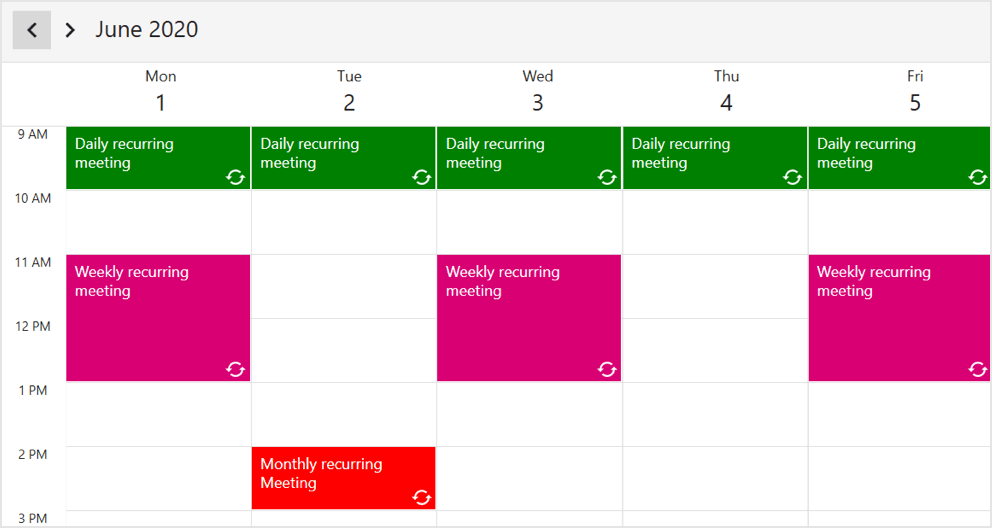Click recurrence icon on Monday weekly meeting
Screen dimensions: 992x528
236,369
